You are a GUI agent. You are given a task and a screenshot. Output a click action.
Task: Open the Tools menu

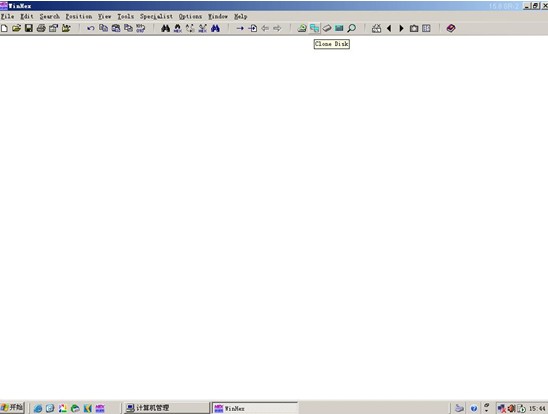pos(125,16)
